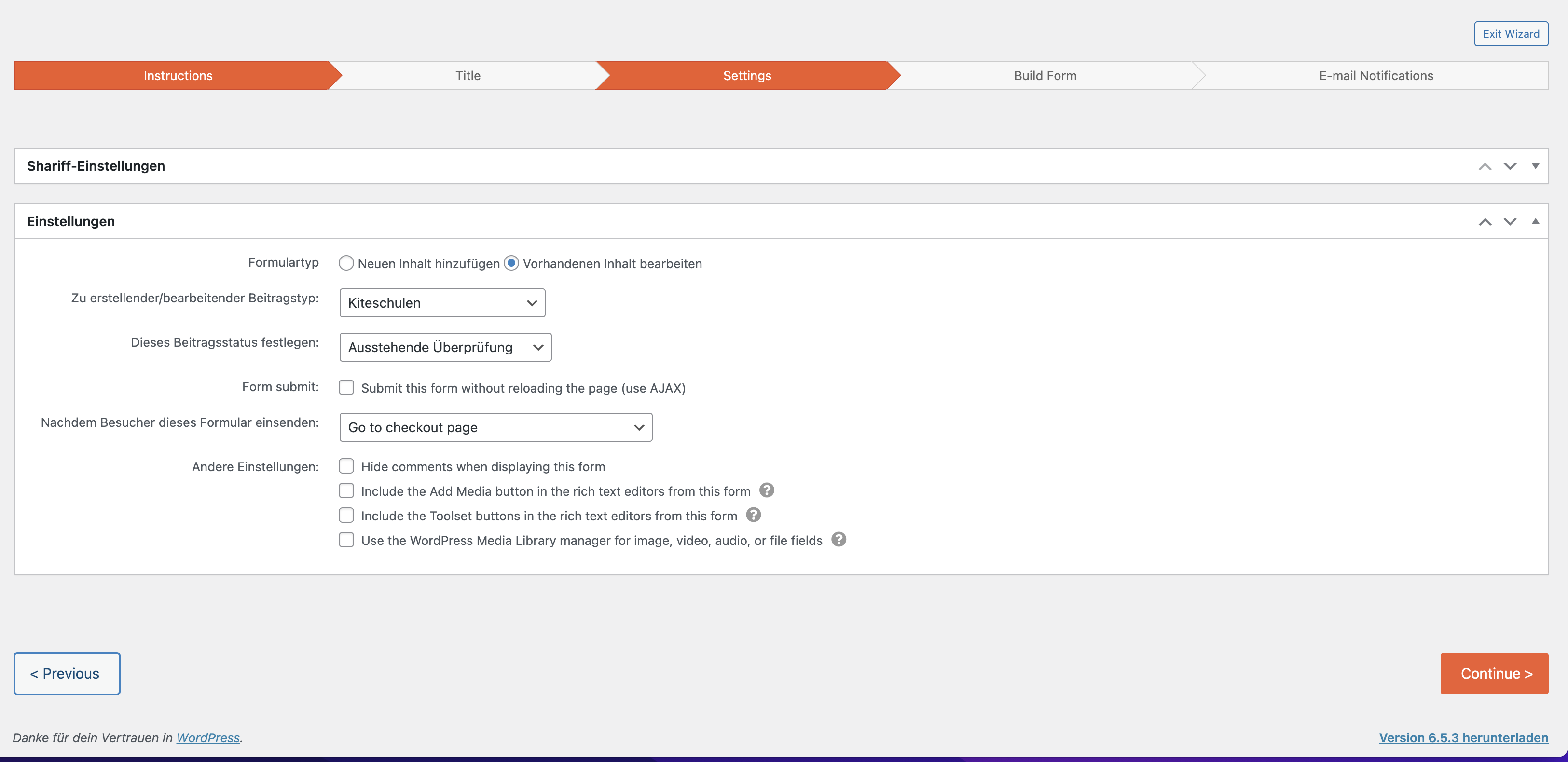
Task: Collapse the Einstellungen panel toggle
Action: tap(1535, 221)
